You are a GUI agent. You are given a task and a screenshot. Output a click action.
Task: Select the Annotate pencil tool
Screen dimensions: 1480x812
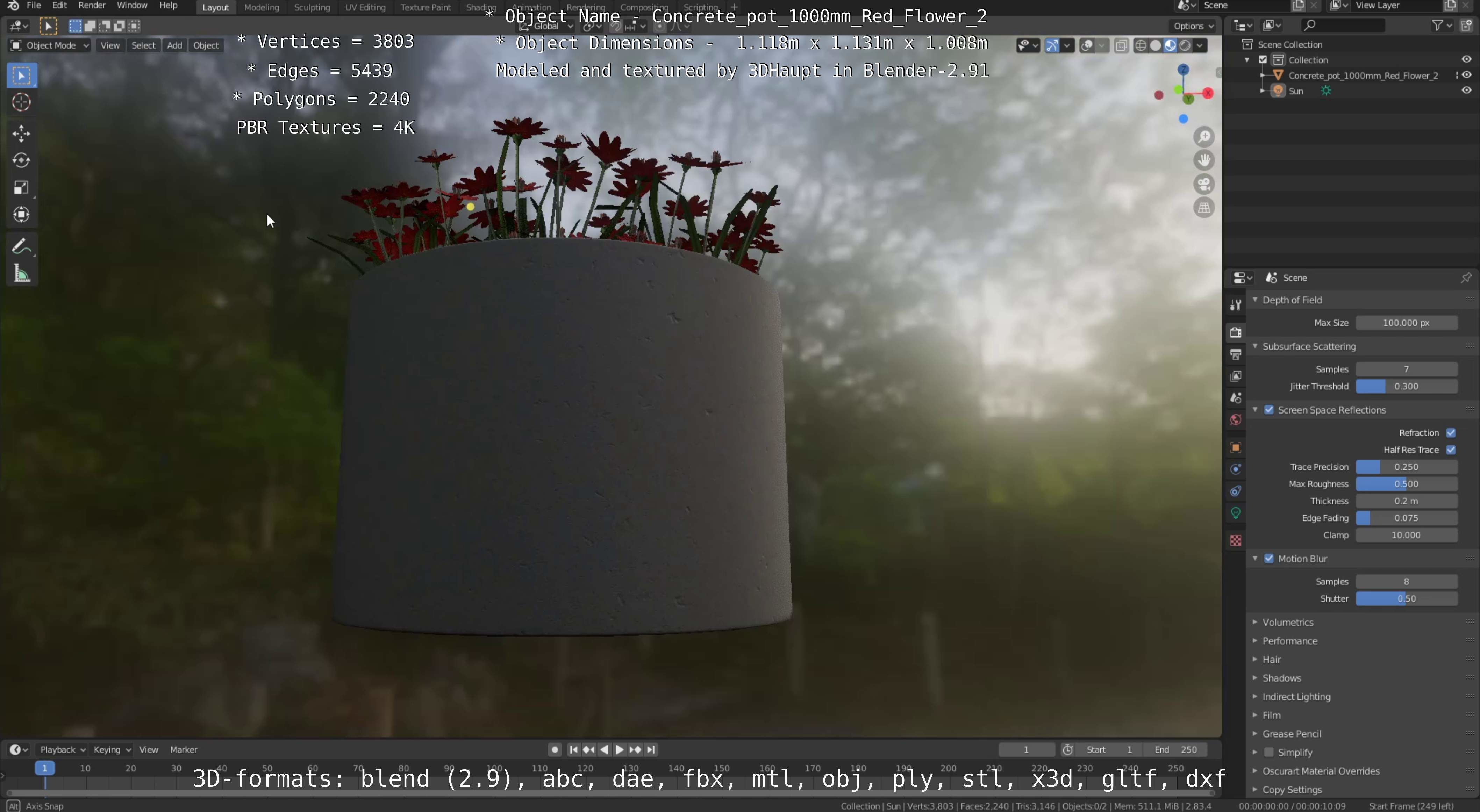pyautogui.click(x=21, y=247)
